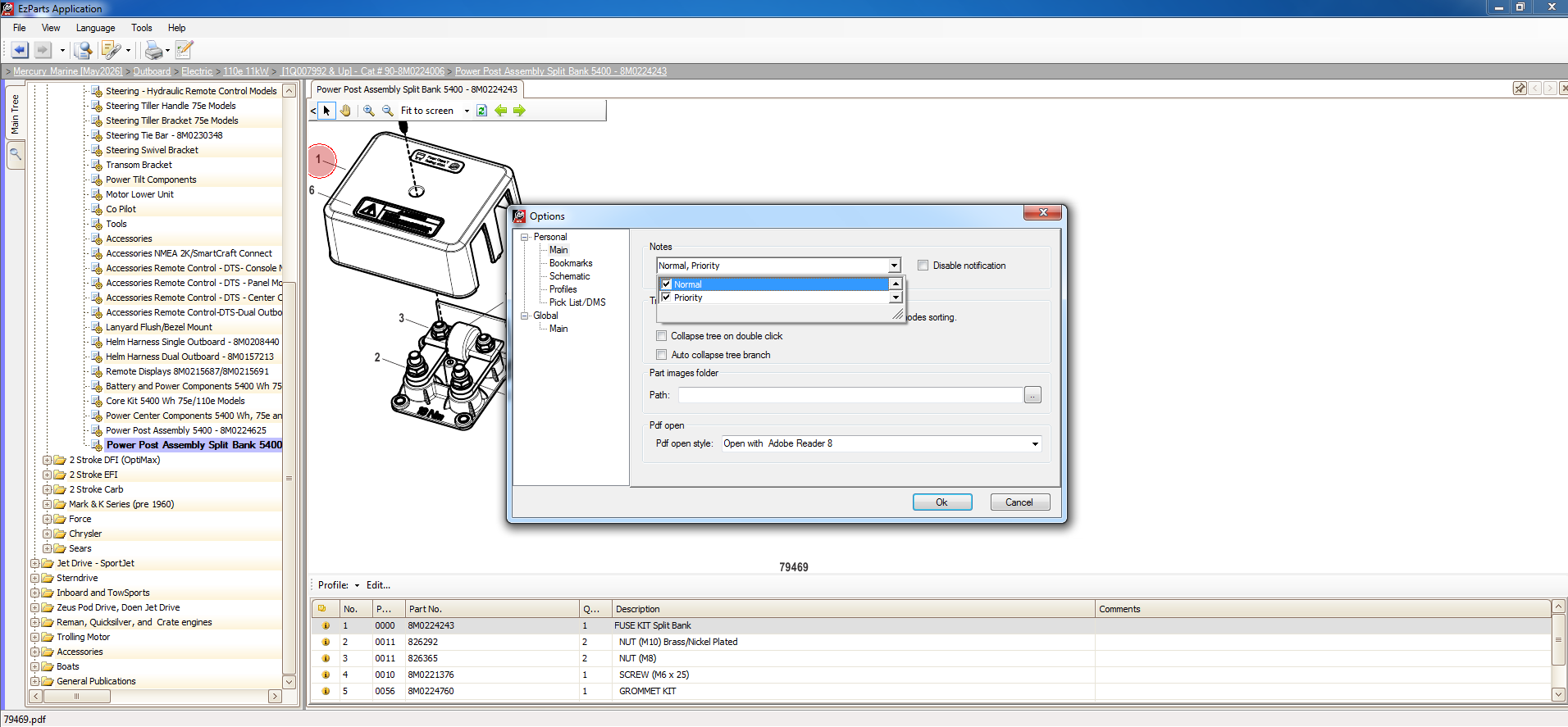The height and width of the screenshot is (727, 1568).
Task: Open the navigation history dropdown arrow
Action: click(x=62, y=50)
